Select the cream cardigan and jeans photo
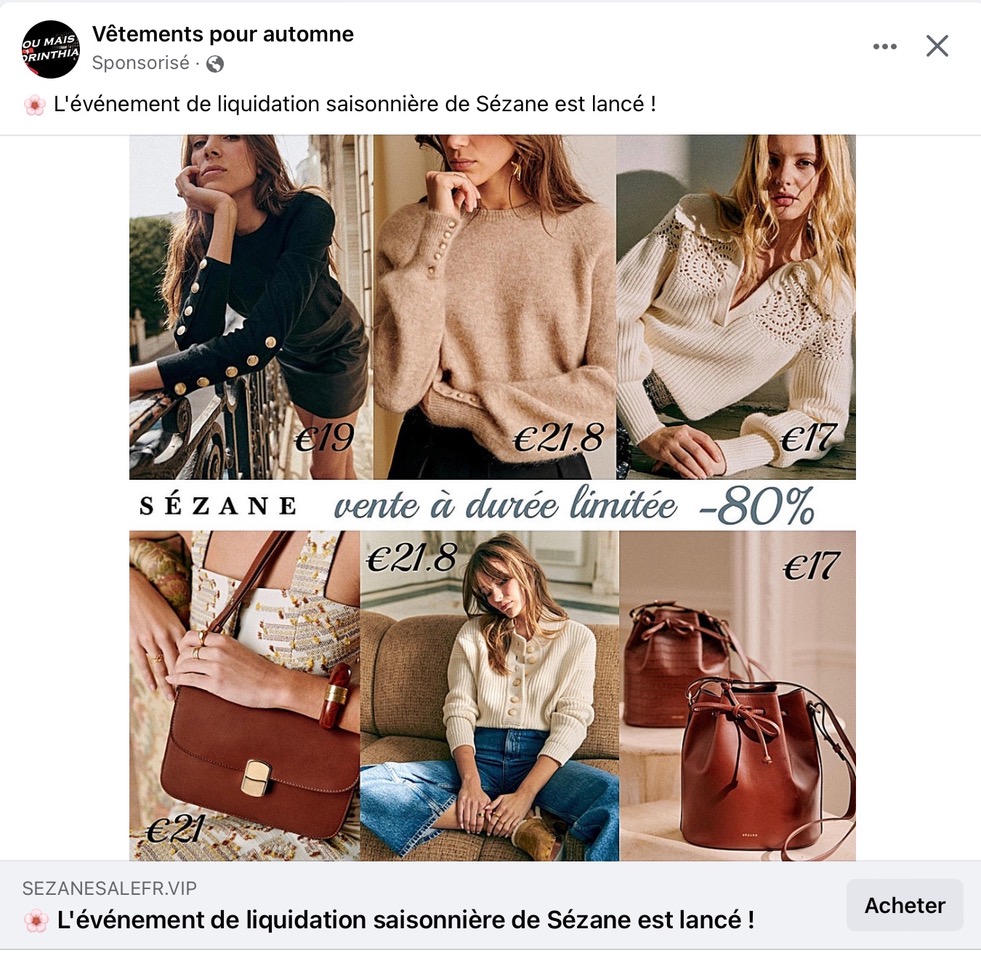981x961 pixels. tap(490, 696)
